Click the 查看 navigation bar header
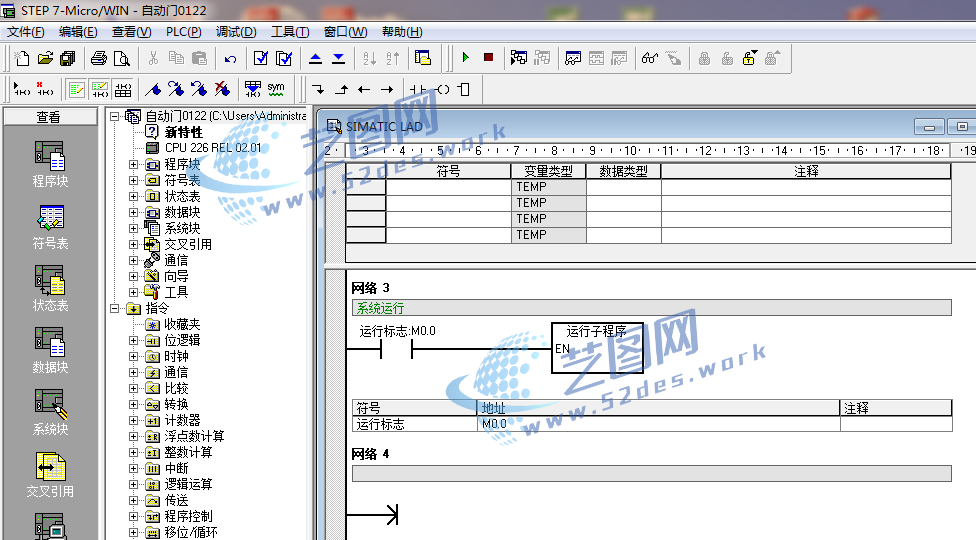 (x=50, y=117)
